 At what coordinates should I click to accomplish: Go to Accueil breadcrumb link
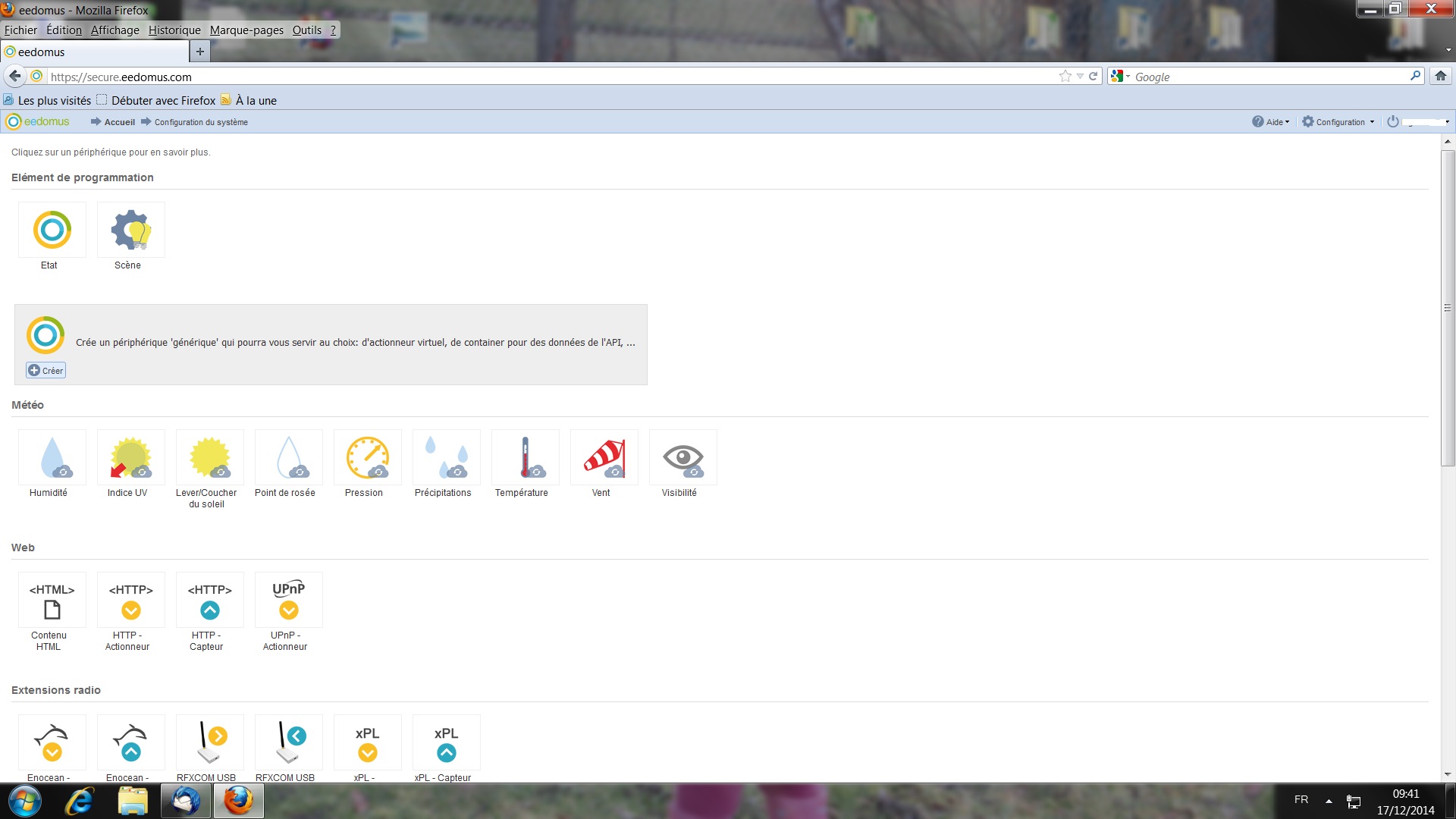120,122
